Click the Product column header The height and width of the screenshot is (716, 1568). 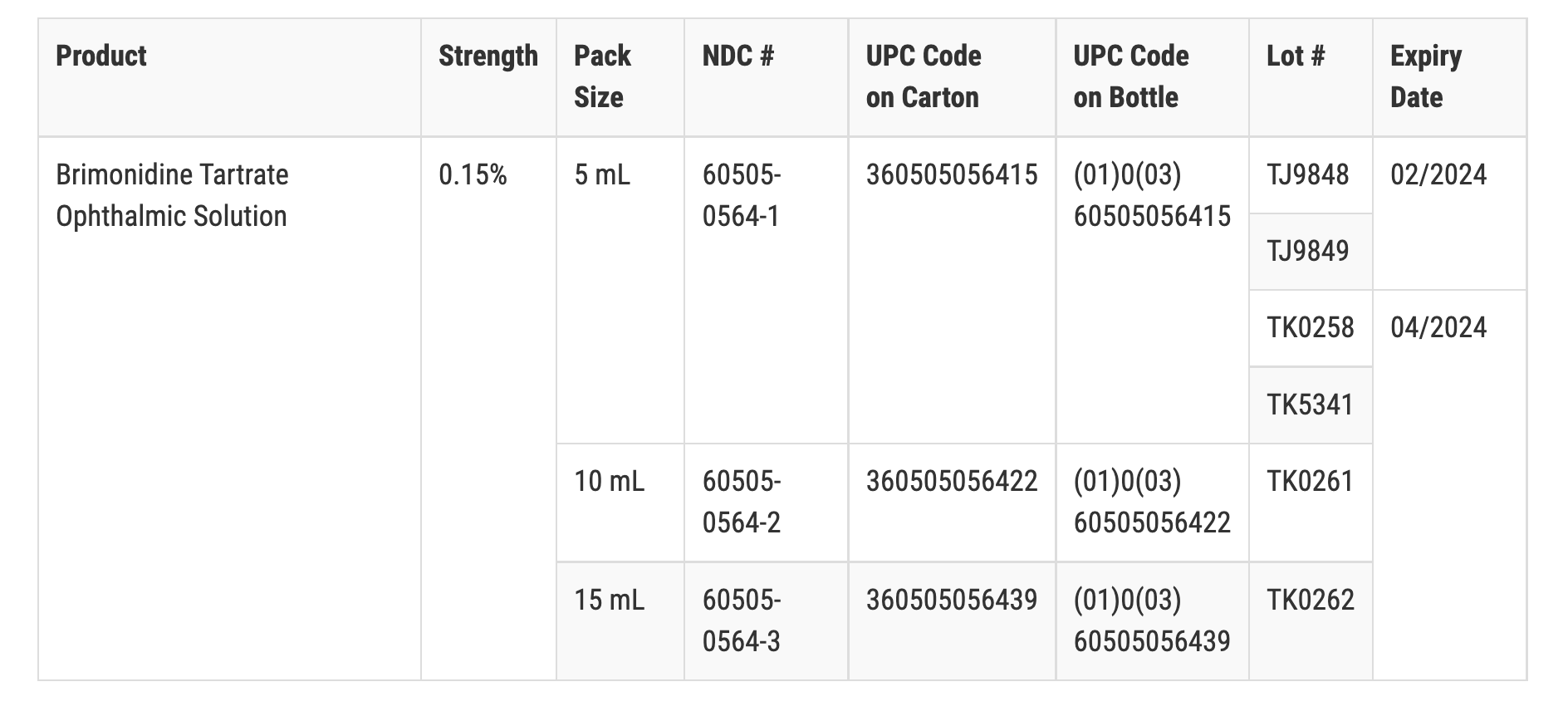(x=101, y=56)
